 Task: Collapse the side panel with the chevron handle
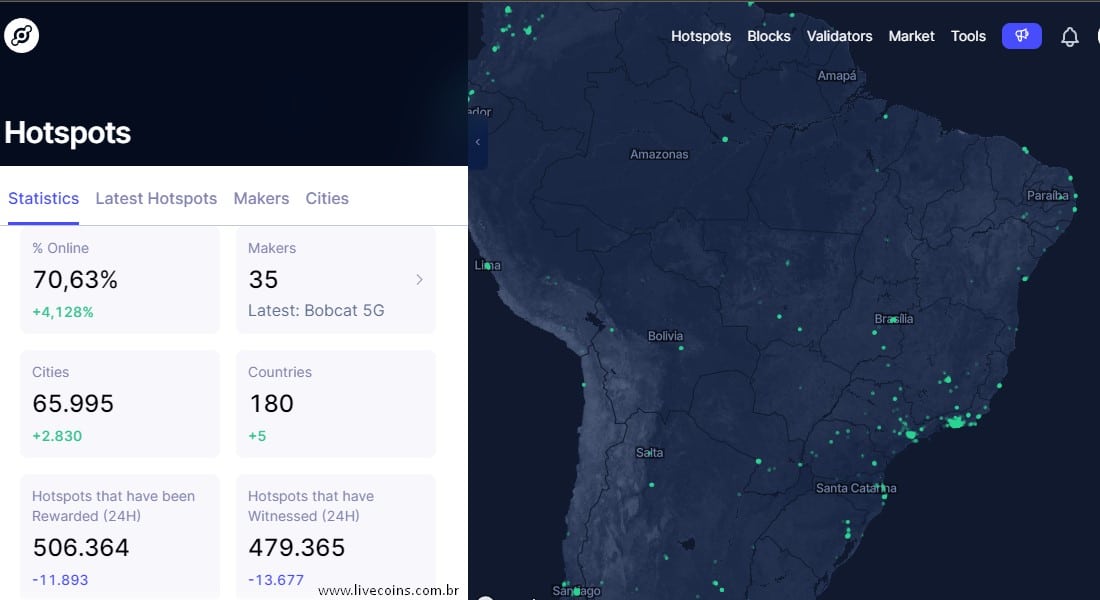coord(478,142)
